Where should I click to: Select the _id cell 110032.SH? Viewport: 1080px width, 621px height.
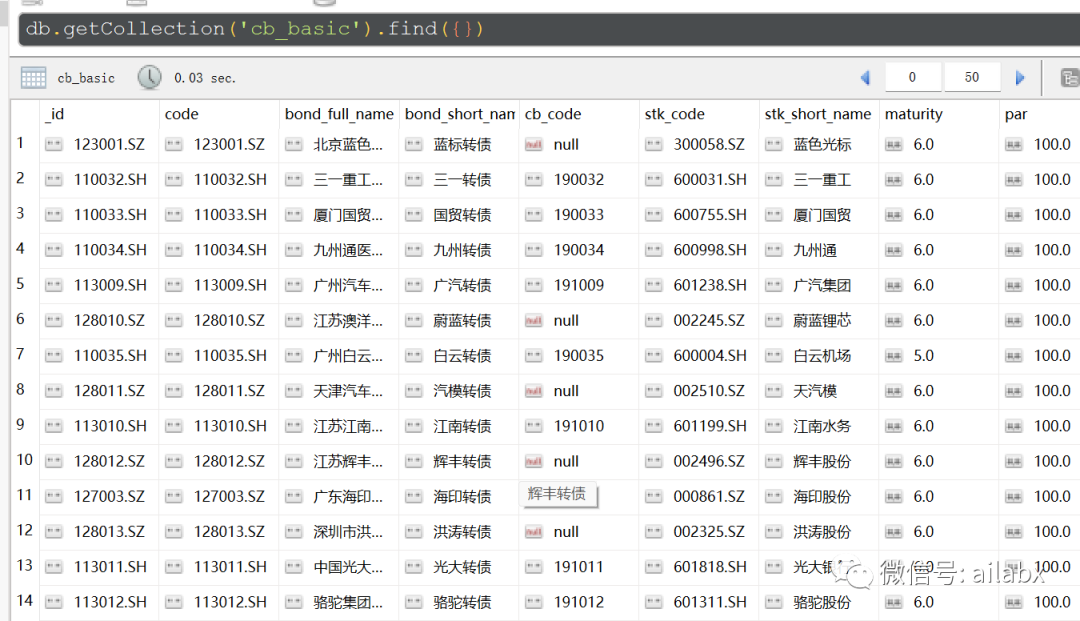click(x=110, y=180)
